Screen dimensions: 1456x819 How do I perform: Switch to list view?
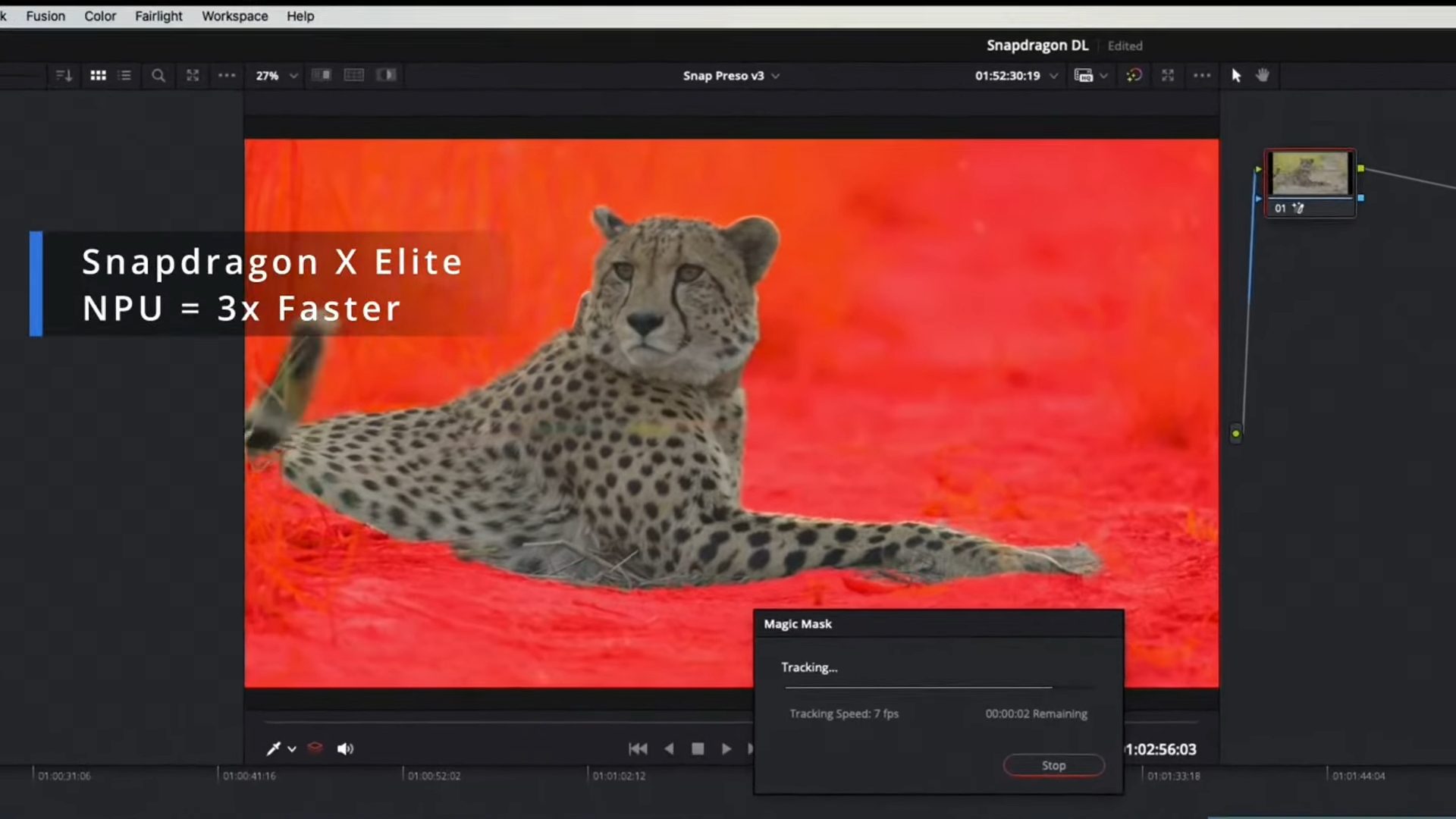coord(125,75)
